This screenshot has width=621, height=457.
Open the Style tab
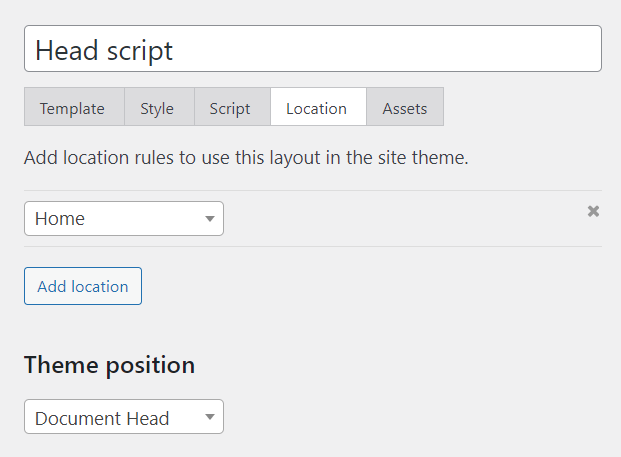click(157, 108)
